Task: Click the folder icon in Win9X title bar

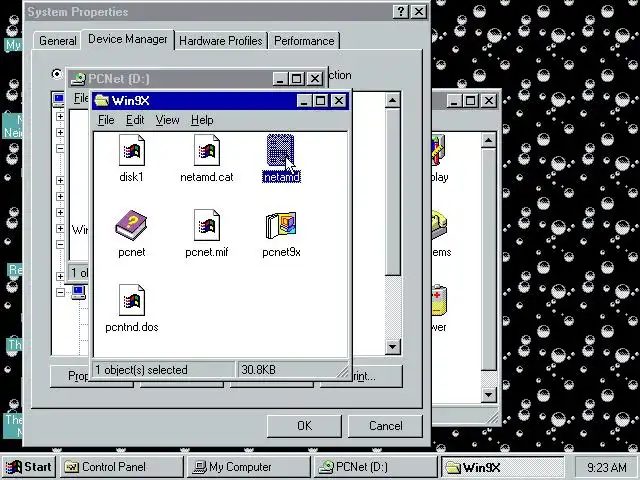Action: (x=102, y=100)
